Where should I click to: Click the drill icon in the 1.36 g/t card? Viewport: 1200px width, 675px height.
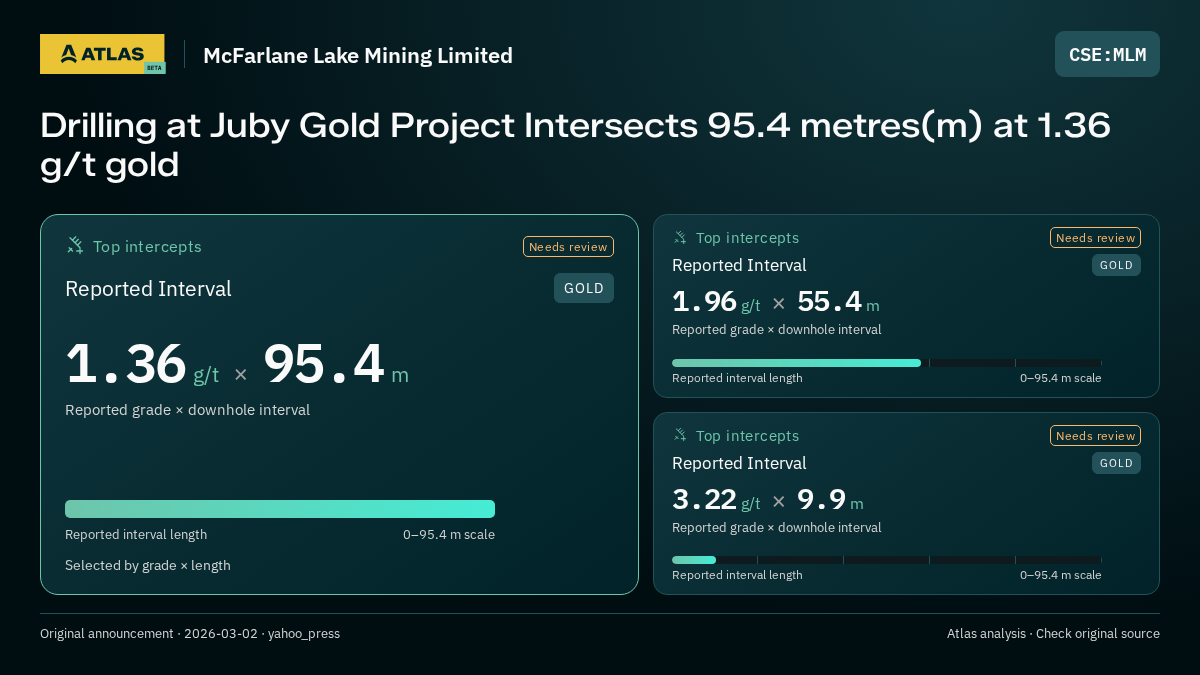tap(75, 245)
